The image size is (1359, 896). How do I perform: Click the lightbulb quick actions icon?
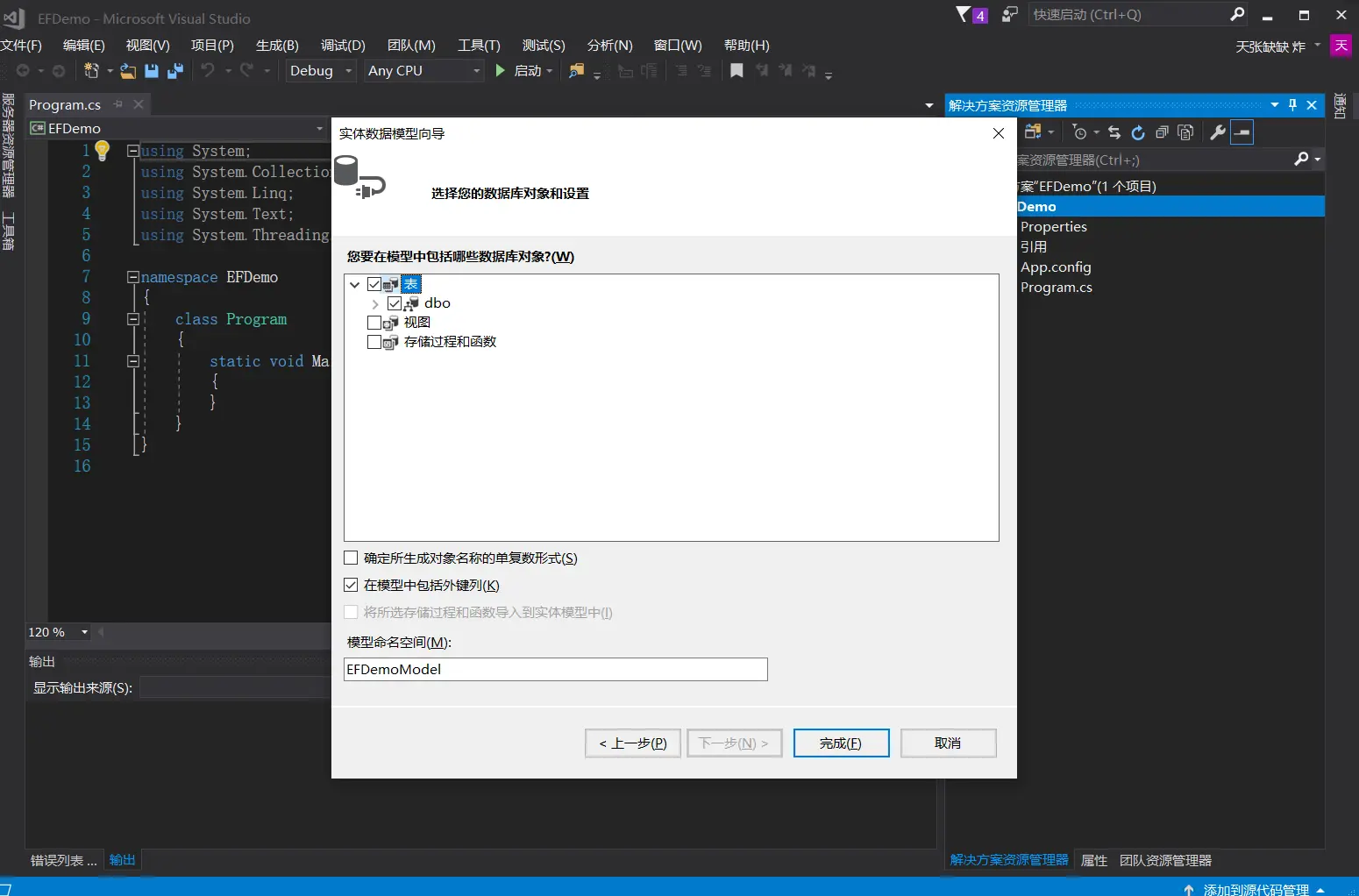click(103, 151)
